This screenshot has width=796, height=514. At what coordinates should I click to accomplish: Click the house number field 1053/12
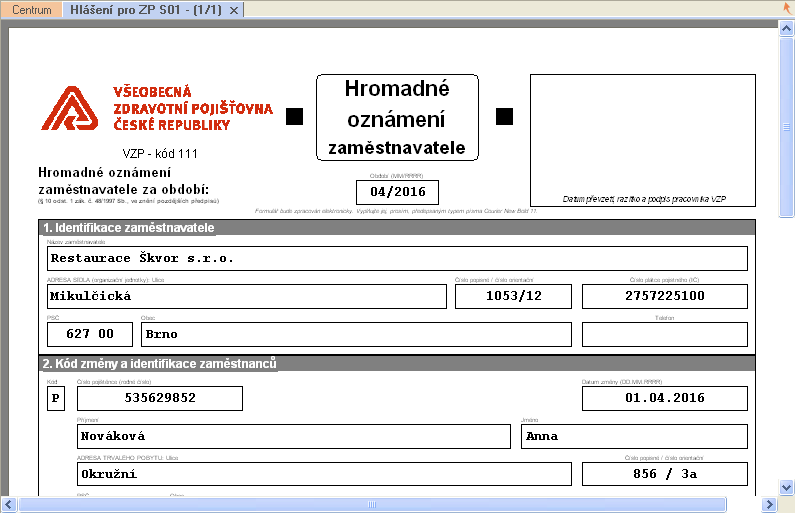click(513, 296)
